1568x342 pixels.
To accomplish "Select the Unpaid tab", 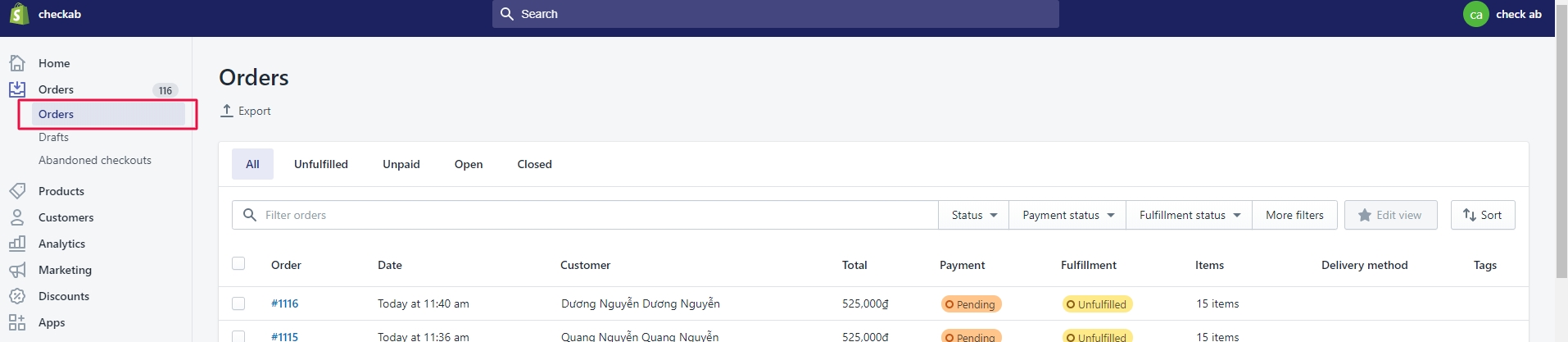I will tap(401, 164).
